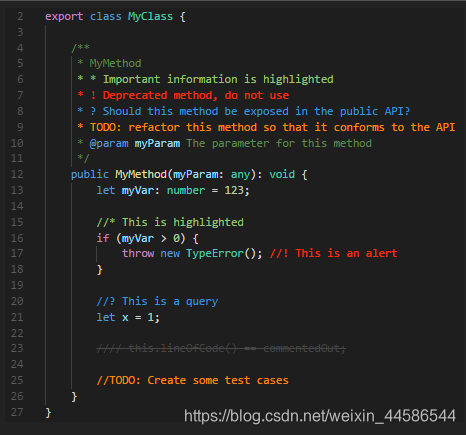
Task: Click 'let x = 1;' statement on line 21
Action: coord(128,317)
